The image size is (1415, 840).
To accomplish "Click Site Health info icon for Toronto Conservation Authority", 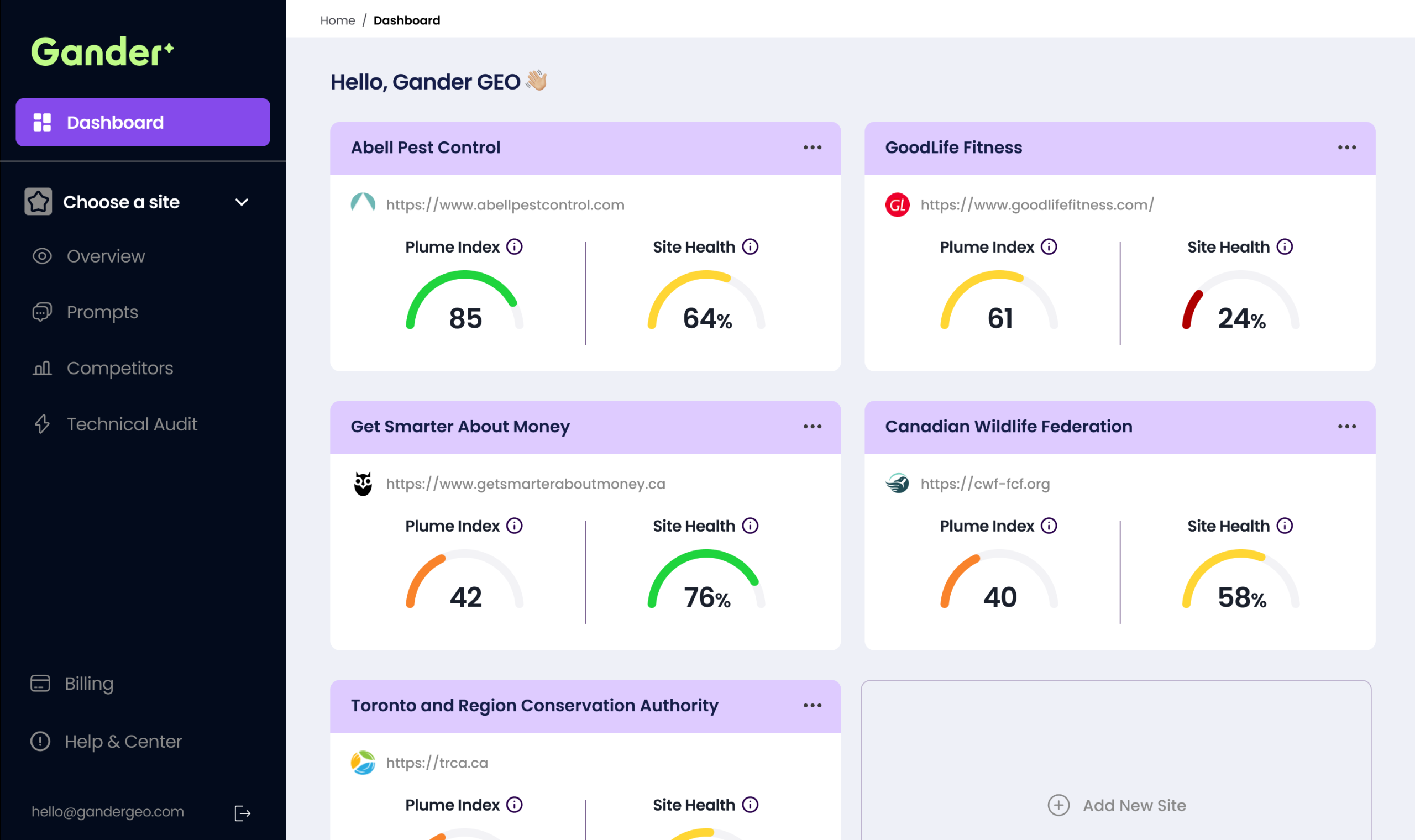I will point(750,805).
